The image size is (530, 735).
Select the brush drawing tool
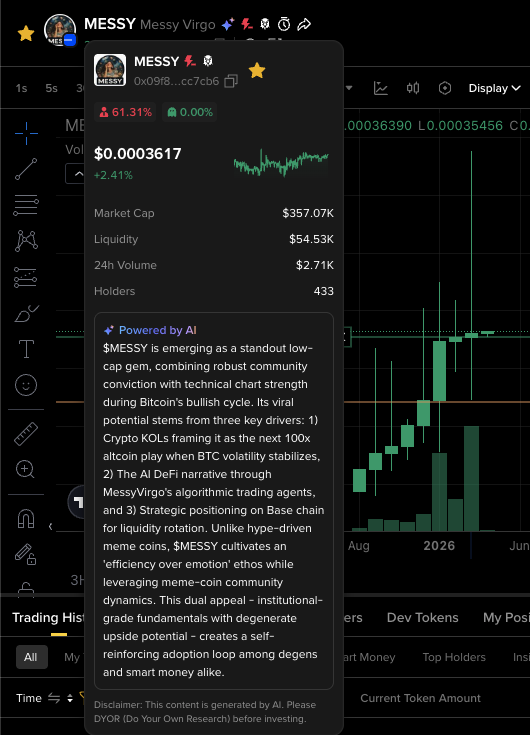(27, 313)
